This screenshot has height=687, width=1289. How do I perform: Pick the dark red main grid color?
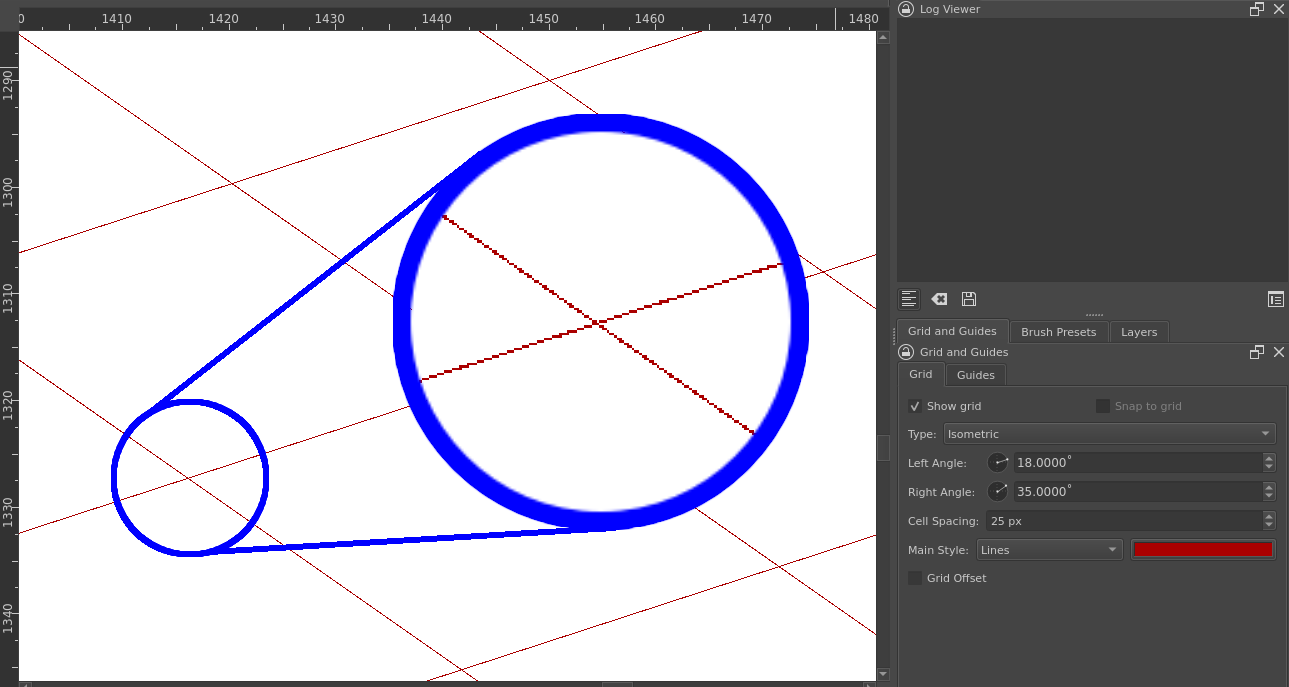(x=1203, y=549)
